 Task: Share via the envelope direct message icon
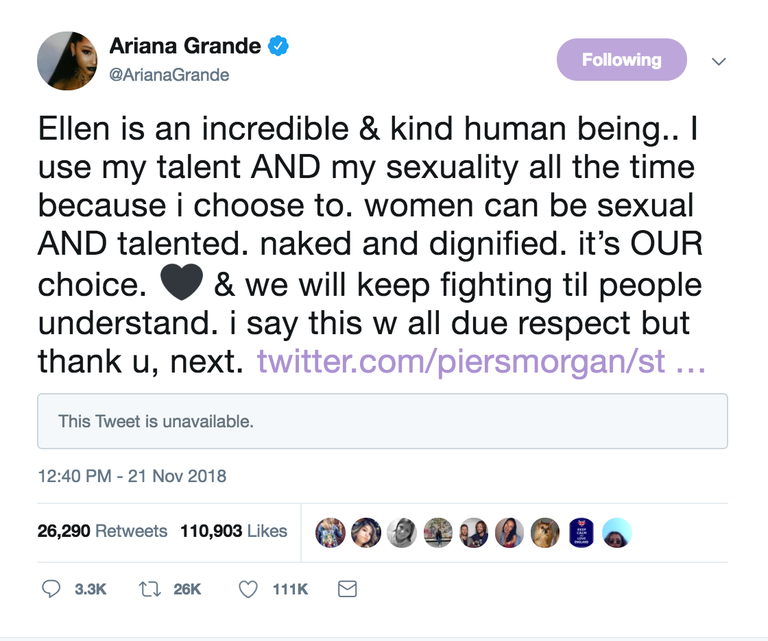click(x=347, y=589)
